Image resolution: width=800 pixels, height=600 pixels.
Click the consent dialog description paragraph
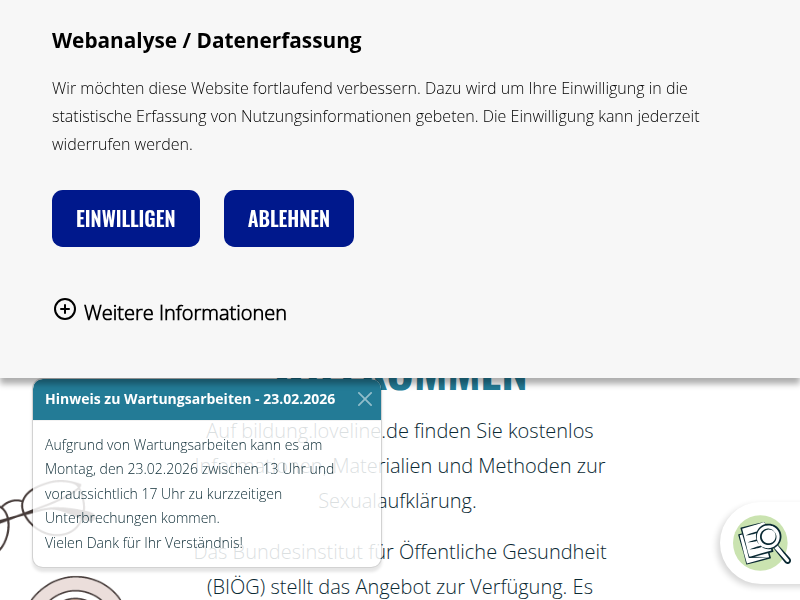[x=375, y=115]
